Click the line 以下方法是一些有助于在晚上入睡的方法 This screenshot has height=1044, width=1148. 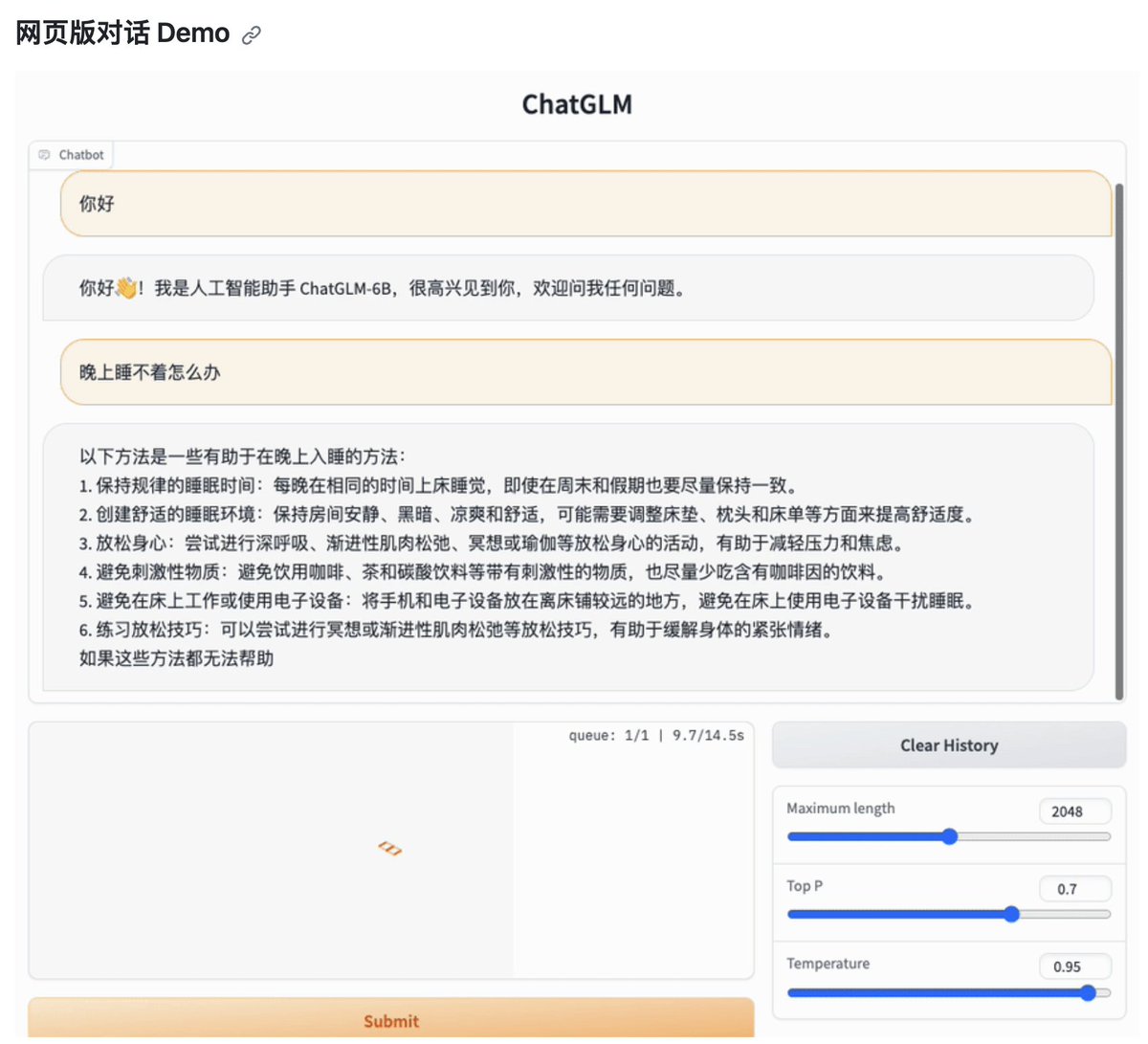(x=243, y=456)
